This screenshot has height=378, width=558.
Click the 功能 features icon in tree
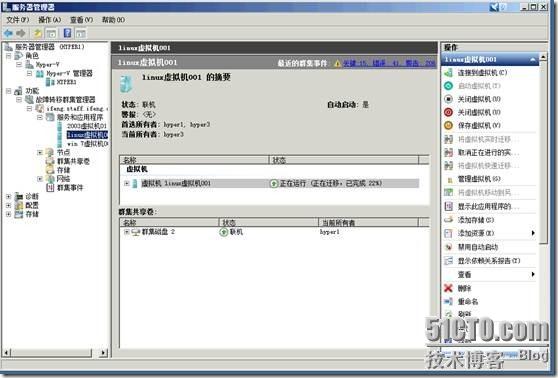(19, 91)
